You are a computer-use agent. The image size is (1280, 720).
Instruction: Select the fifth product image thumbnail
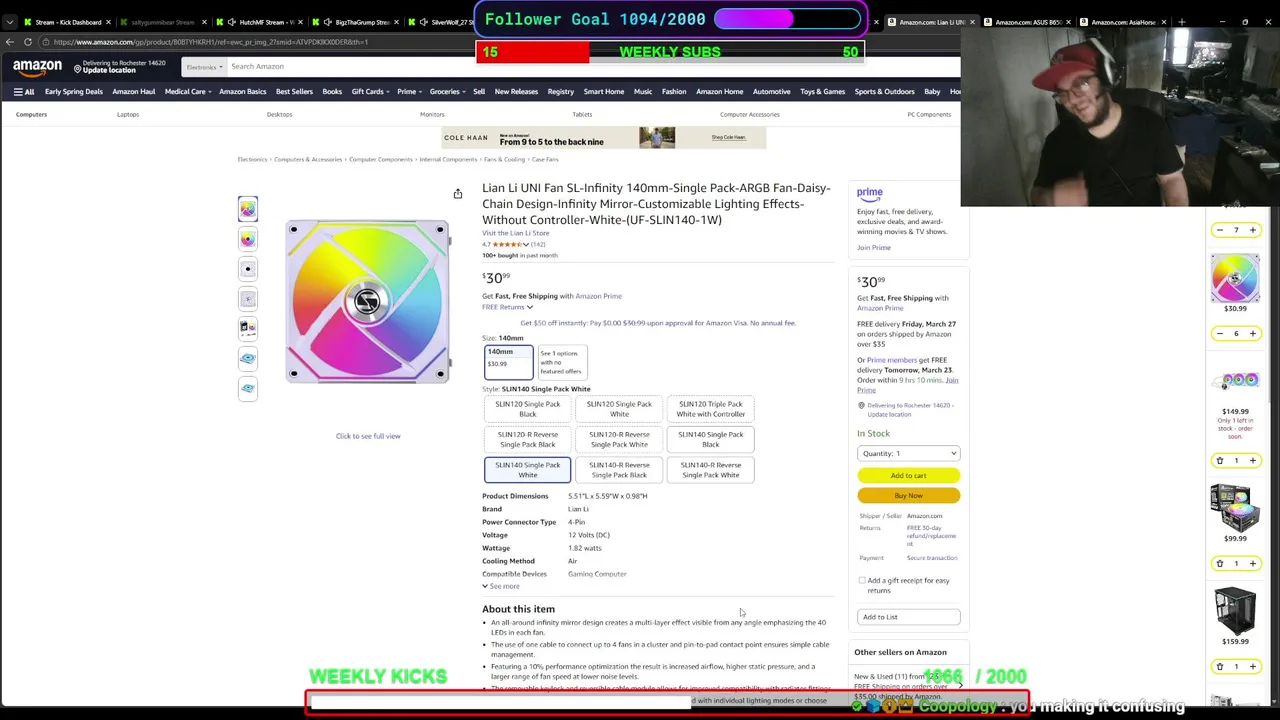coord(248,328)
